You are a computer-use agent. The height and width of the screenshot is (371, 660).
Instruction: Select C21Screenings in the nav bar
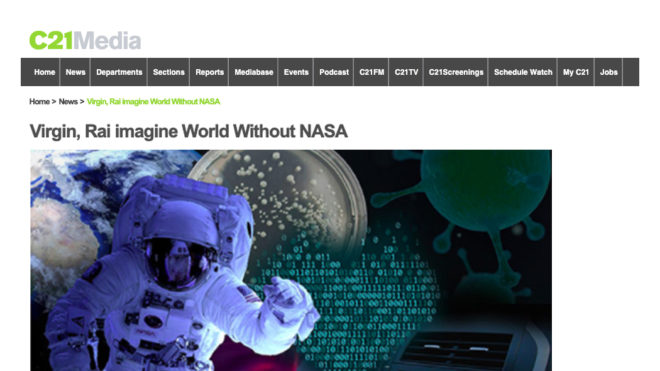[456, 72]
